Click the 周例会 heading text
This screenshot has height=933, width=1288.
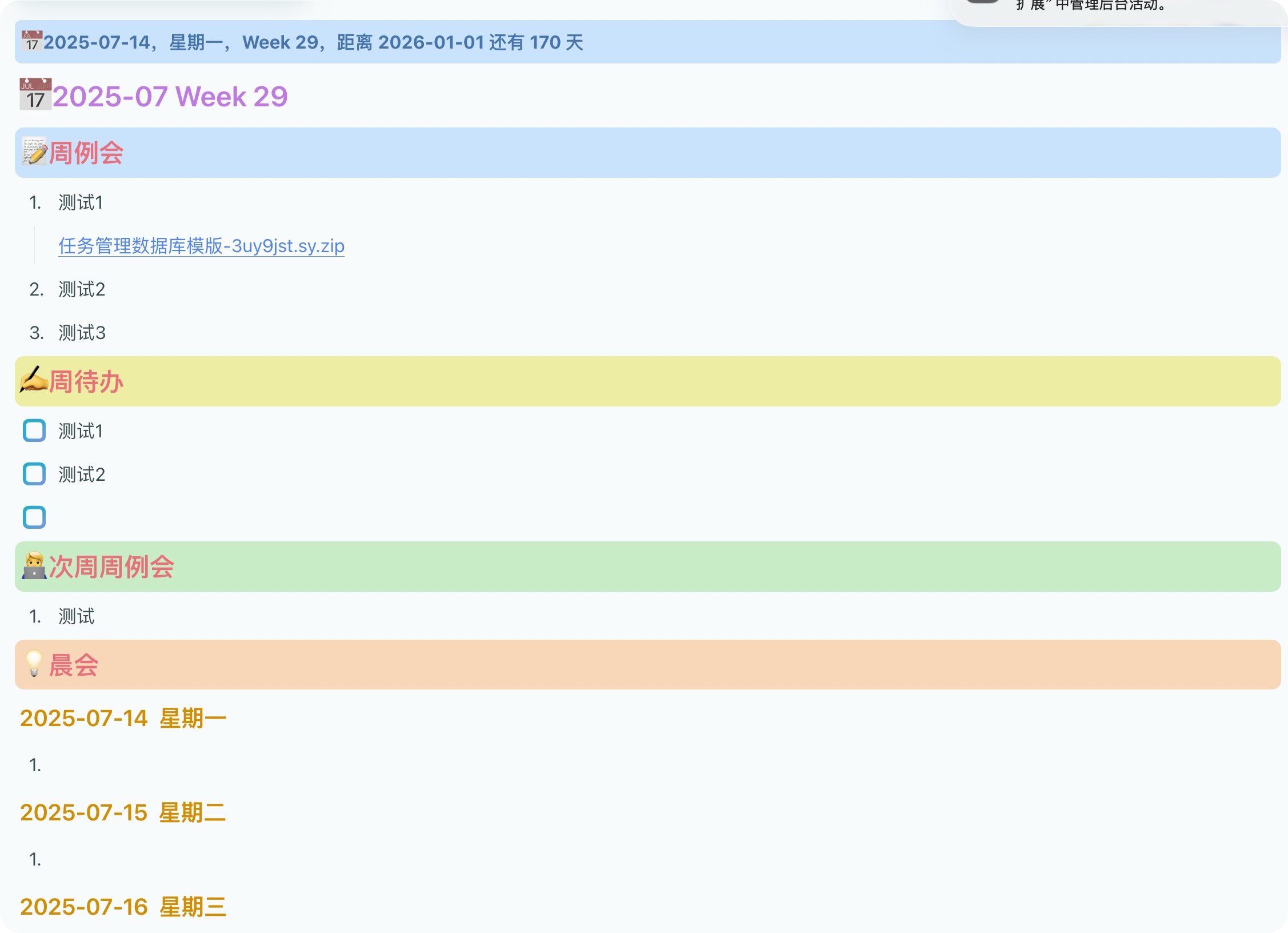point(86,153)
